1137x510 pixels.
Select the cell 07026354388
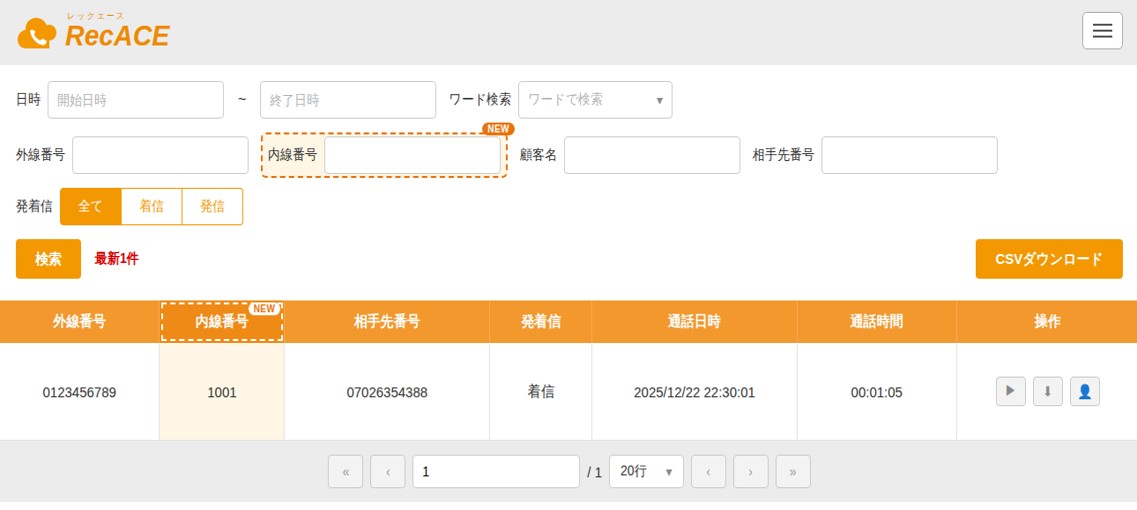click(x=386, y=392)
